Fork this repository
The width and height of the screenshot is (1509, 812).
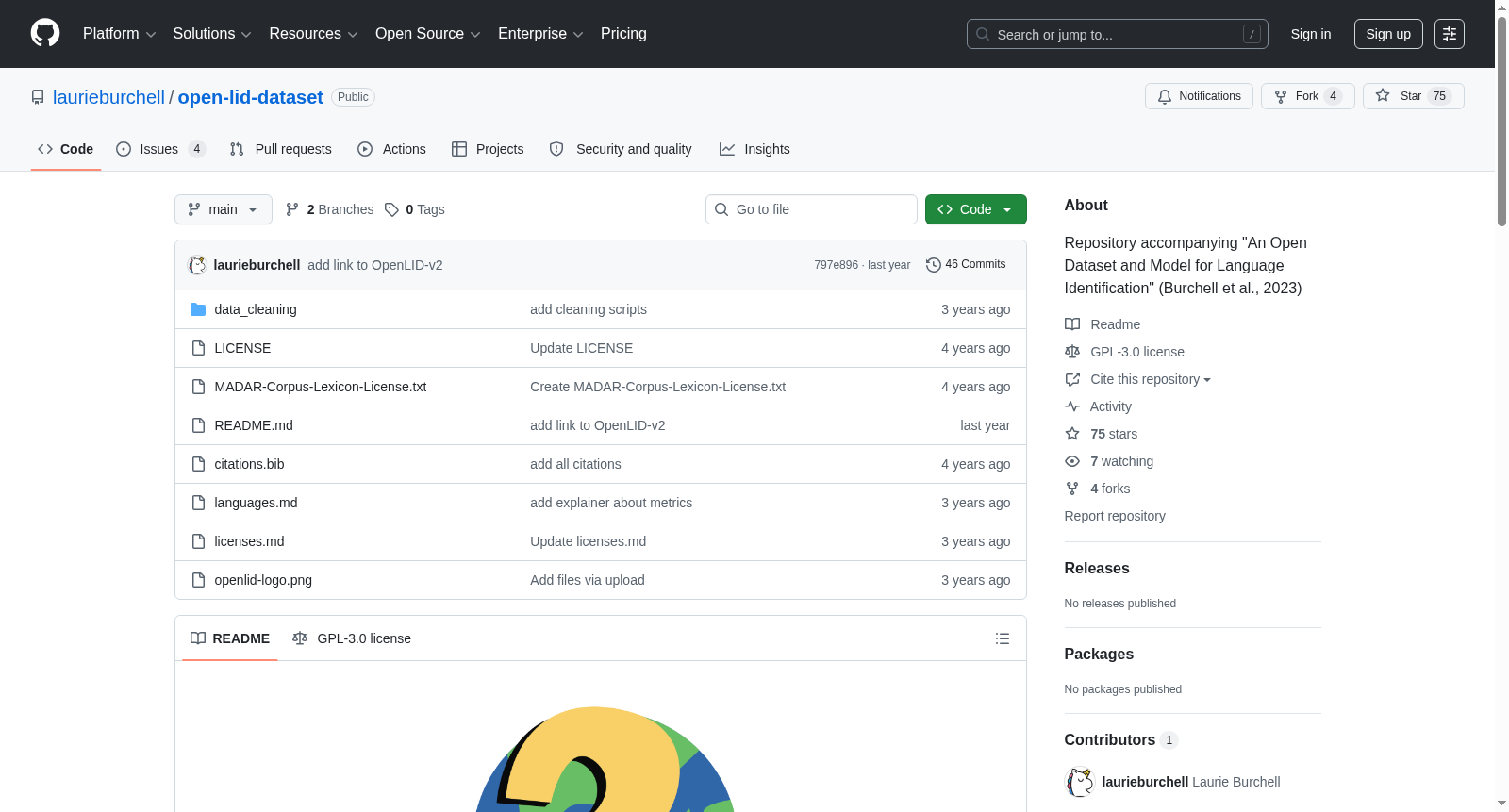tap(1307, 96)
